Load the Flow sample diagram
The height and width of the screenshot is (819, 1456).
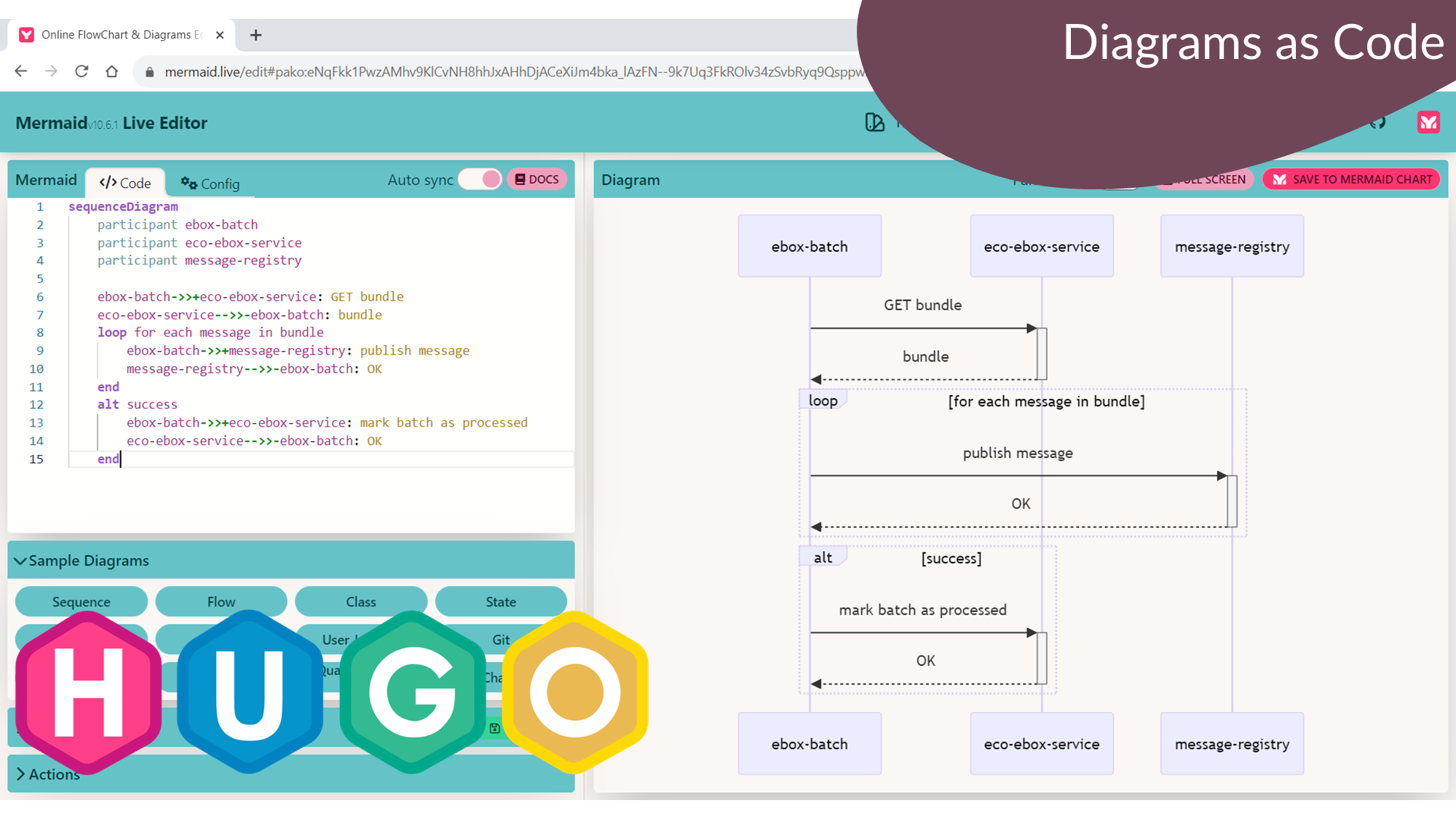pos(221,602)
